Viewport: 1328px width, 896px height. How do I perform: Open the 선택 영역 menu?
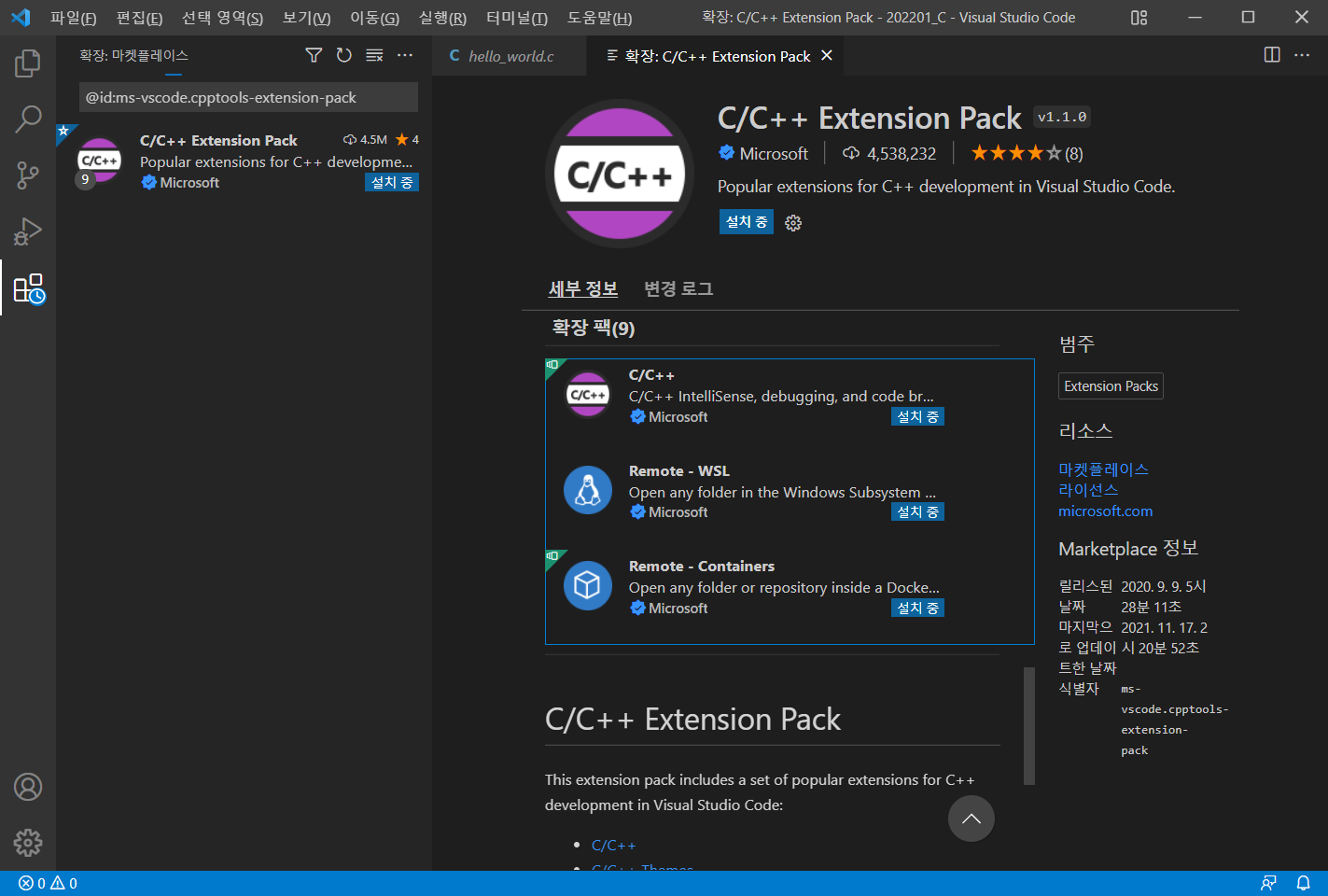(x=222, y=18)
